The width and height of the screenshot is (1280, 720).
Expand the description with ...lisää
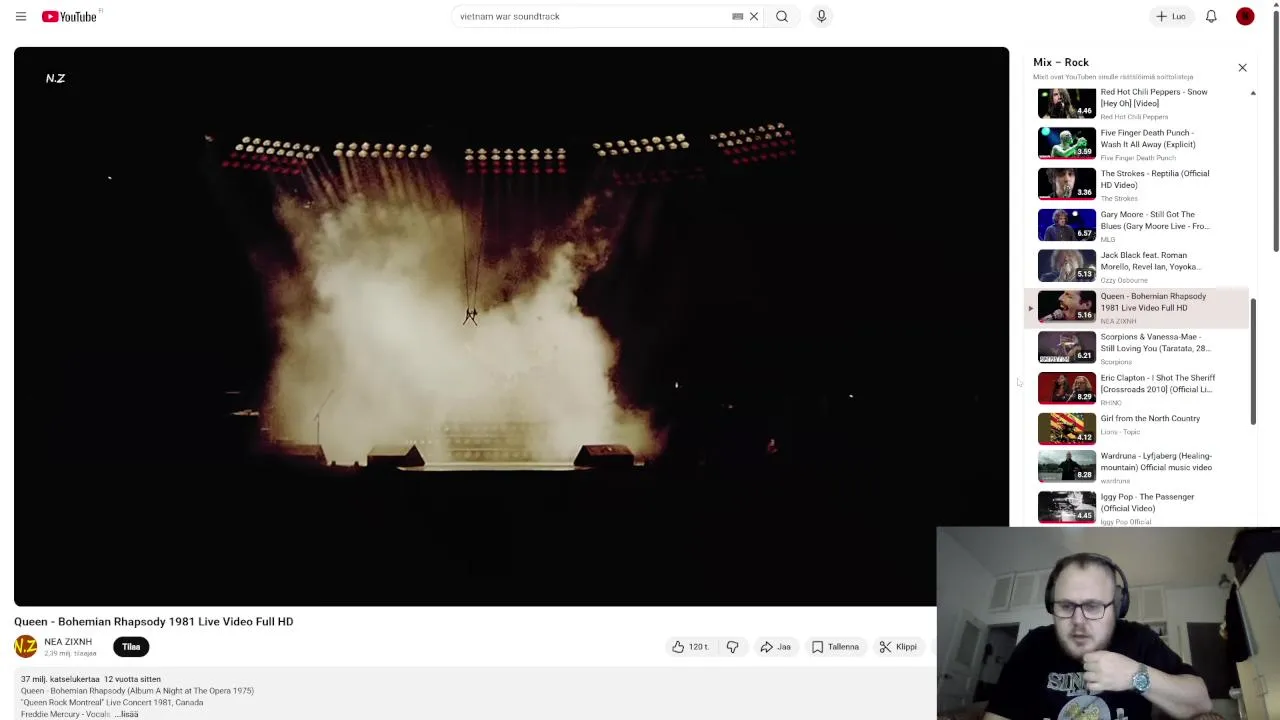pyautogui.click(x=127, y=714)
